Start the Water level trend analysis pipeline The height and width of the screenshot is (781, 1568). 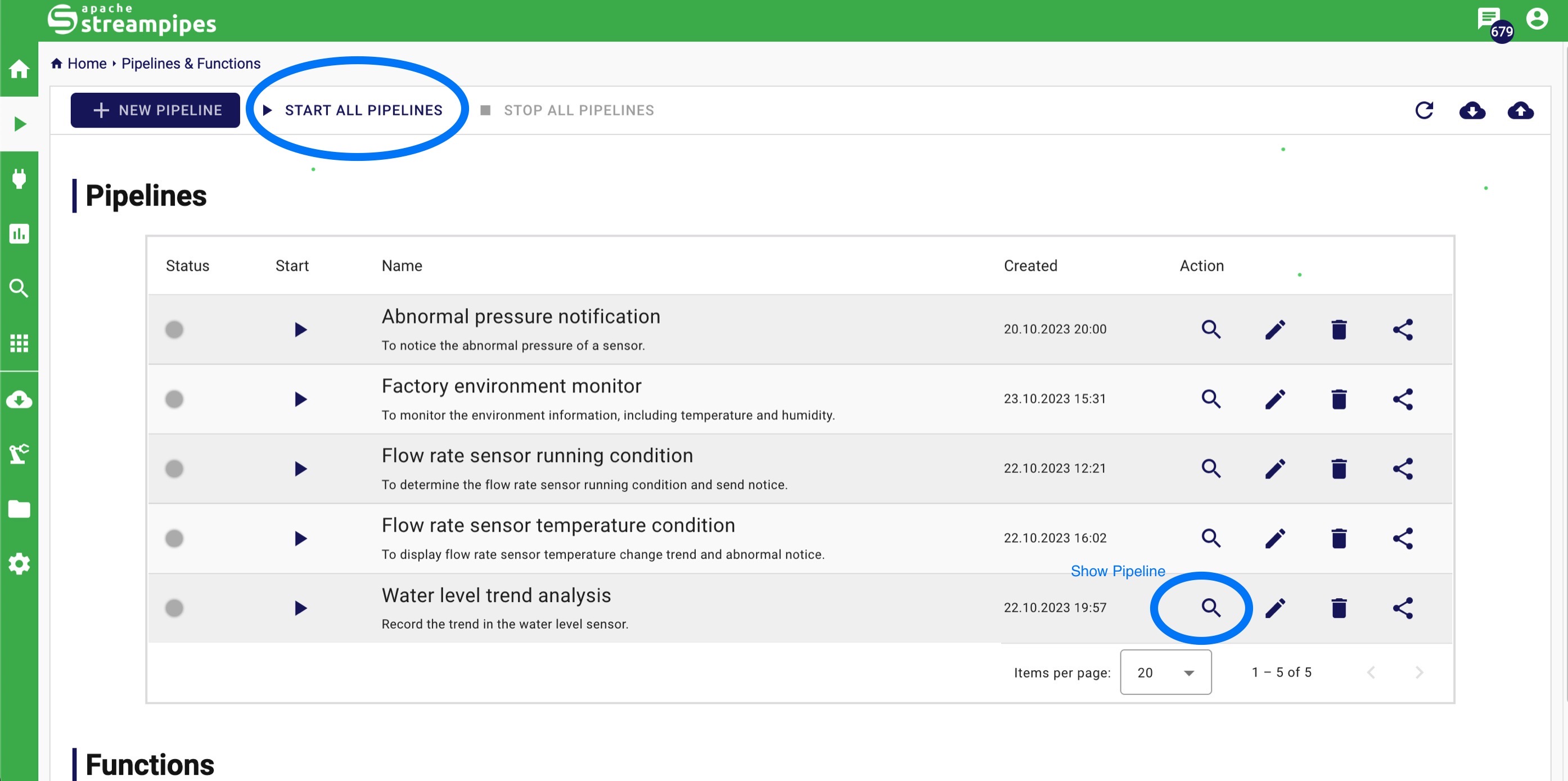[300, 608]
